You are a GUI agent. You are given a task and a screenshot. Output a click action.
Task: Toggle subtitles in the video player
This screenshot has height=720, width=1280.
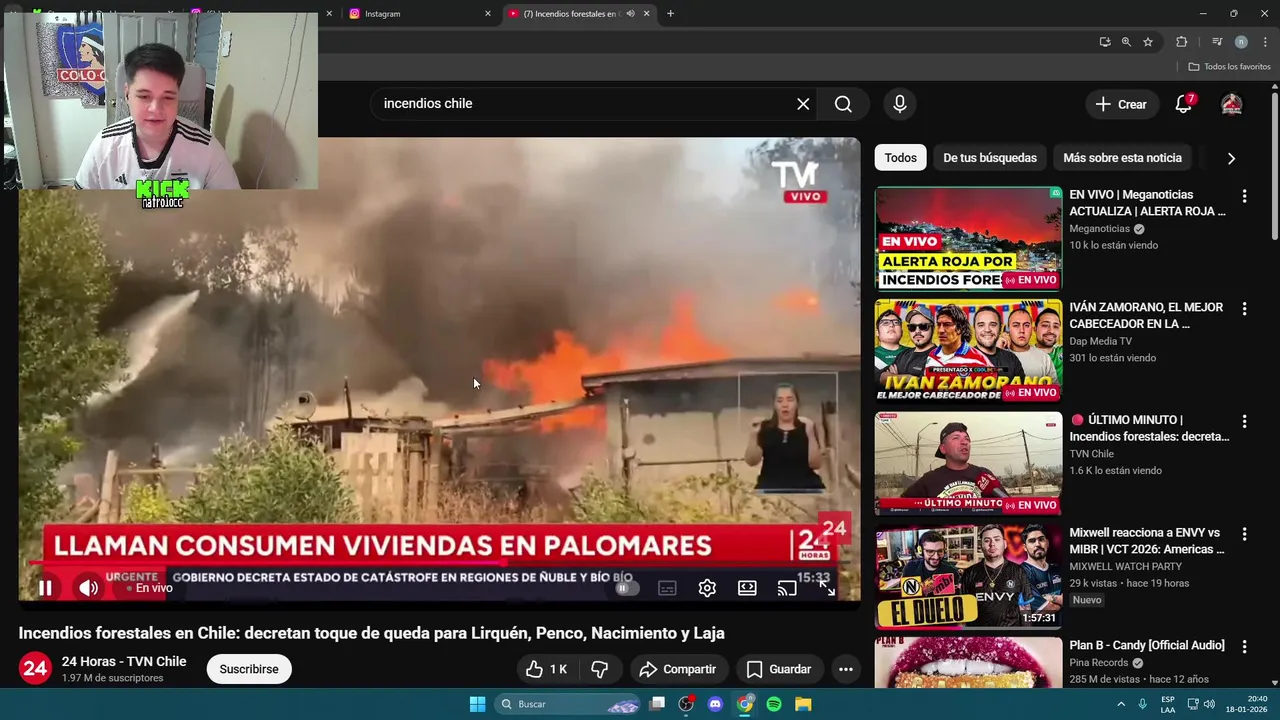tap(667, 588)
